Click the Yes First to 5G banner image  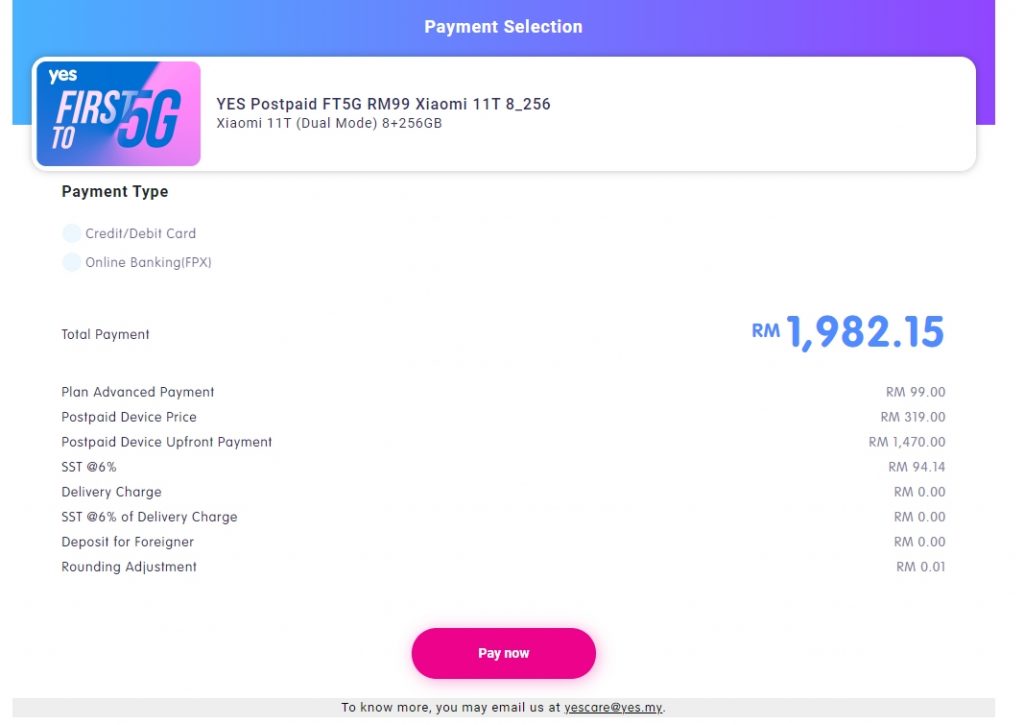coord(119,114)
